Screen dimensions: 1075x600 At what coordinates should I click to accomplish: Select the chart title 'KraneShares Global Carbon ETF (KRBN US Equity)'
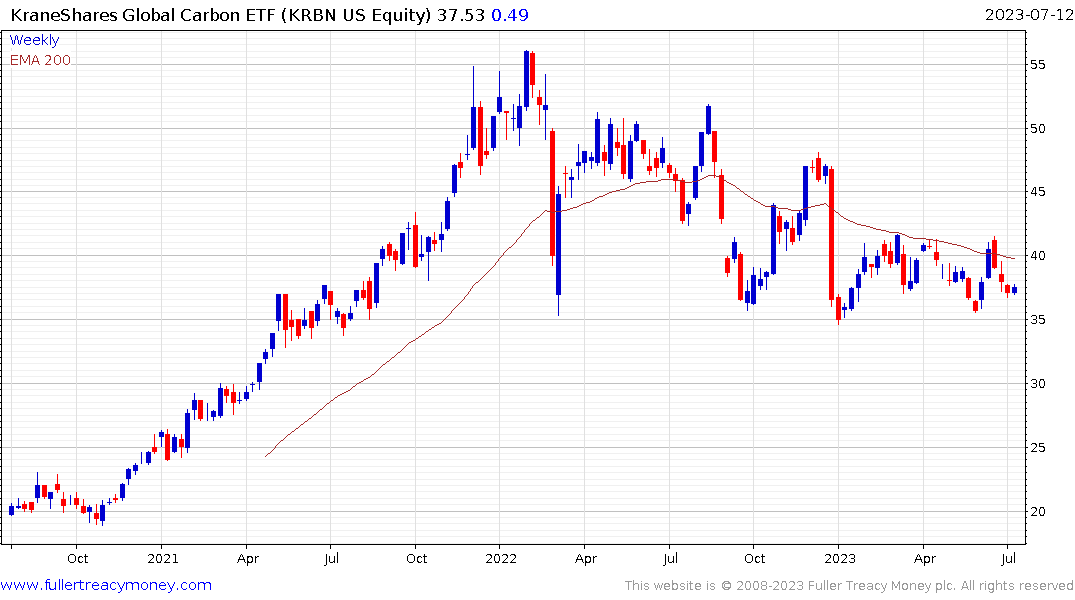pos(221,14)
